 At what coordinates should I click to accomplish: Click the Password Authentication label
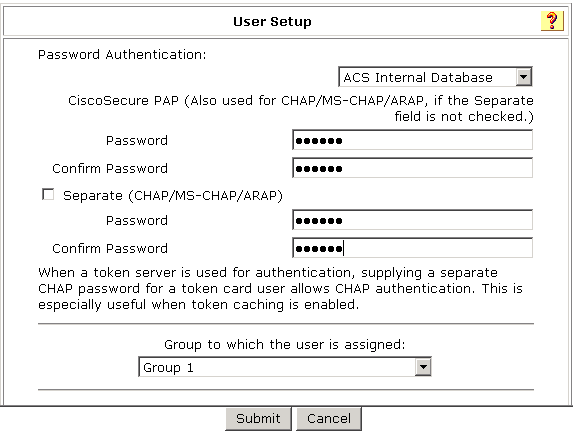pos(122,55)
